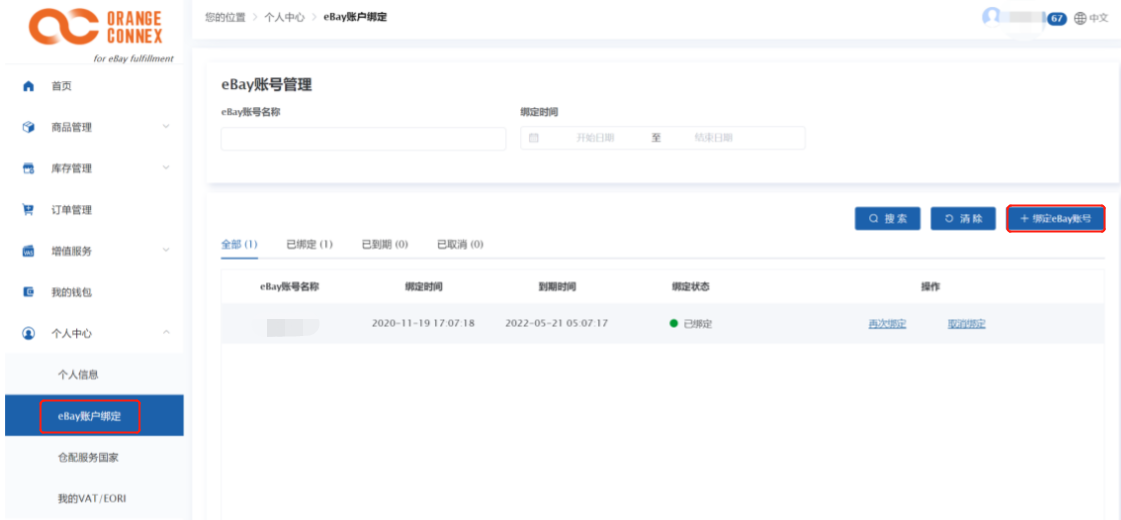1121x520 pixels.
Task: Click the user avatar icon at top right
Action: click(x=992, y=18)
